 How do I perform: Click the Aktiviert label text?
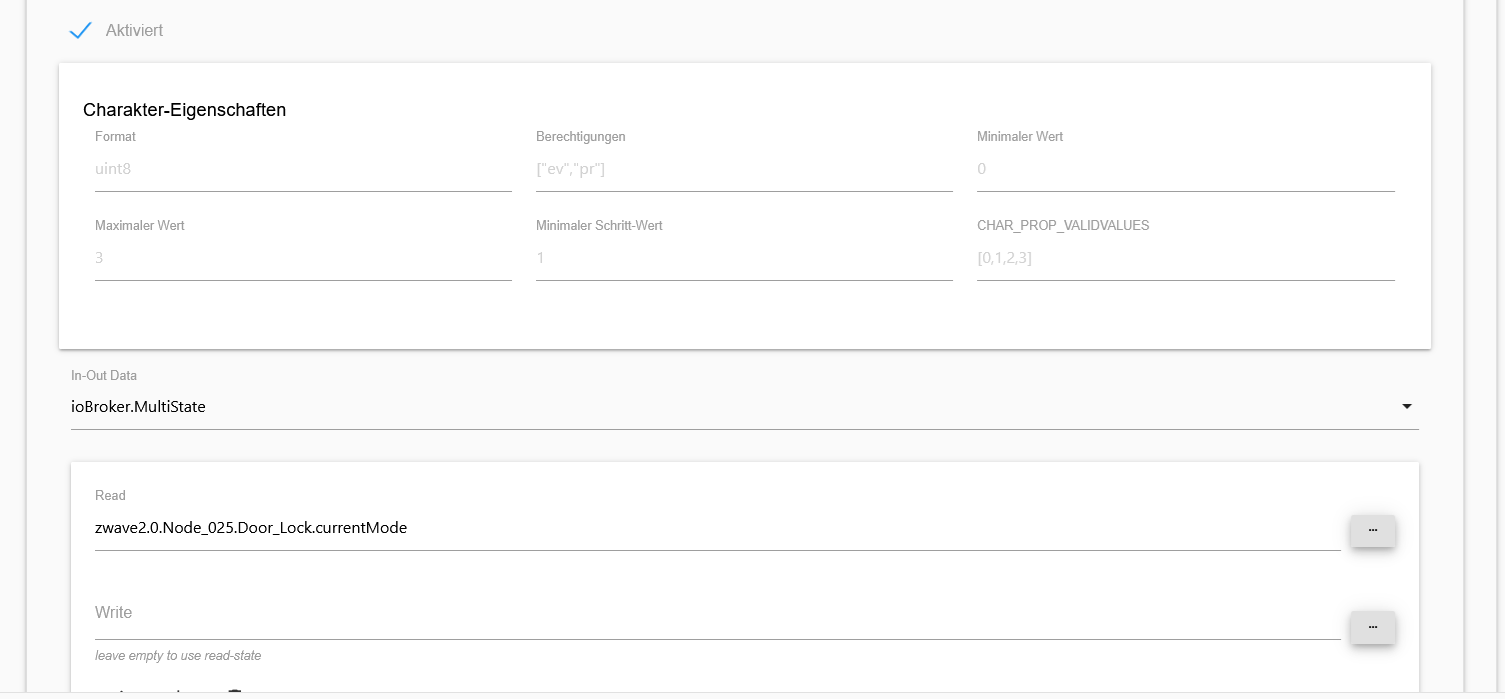coord(134,31)
